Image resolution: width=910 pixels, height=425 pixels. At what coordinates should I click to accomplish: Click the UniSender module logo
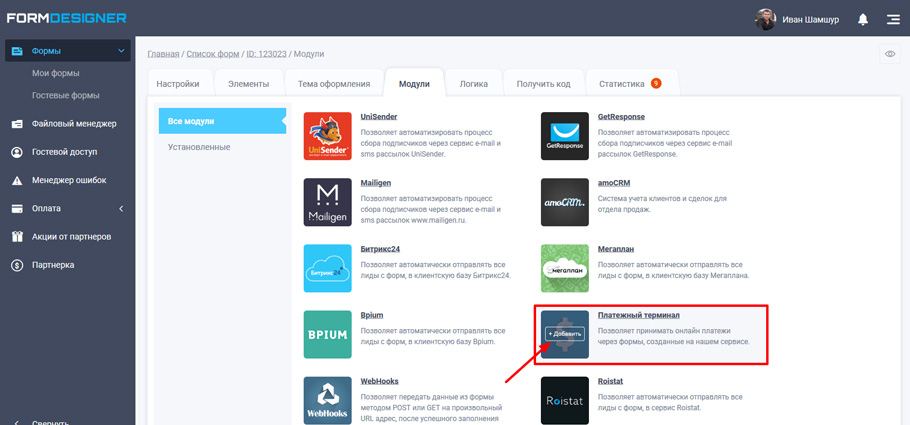click(x=327, y=136)
